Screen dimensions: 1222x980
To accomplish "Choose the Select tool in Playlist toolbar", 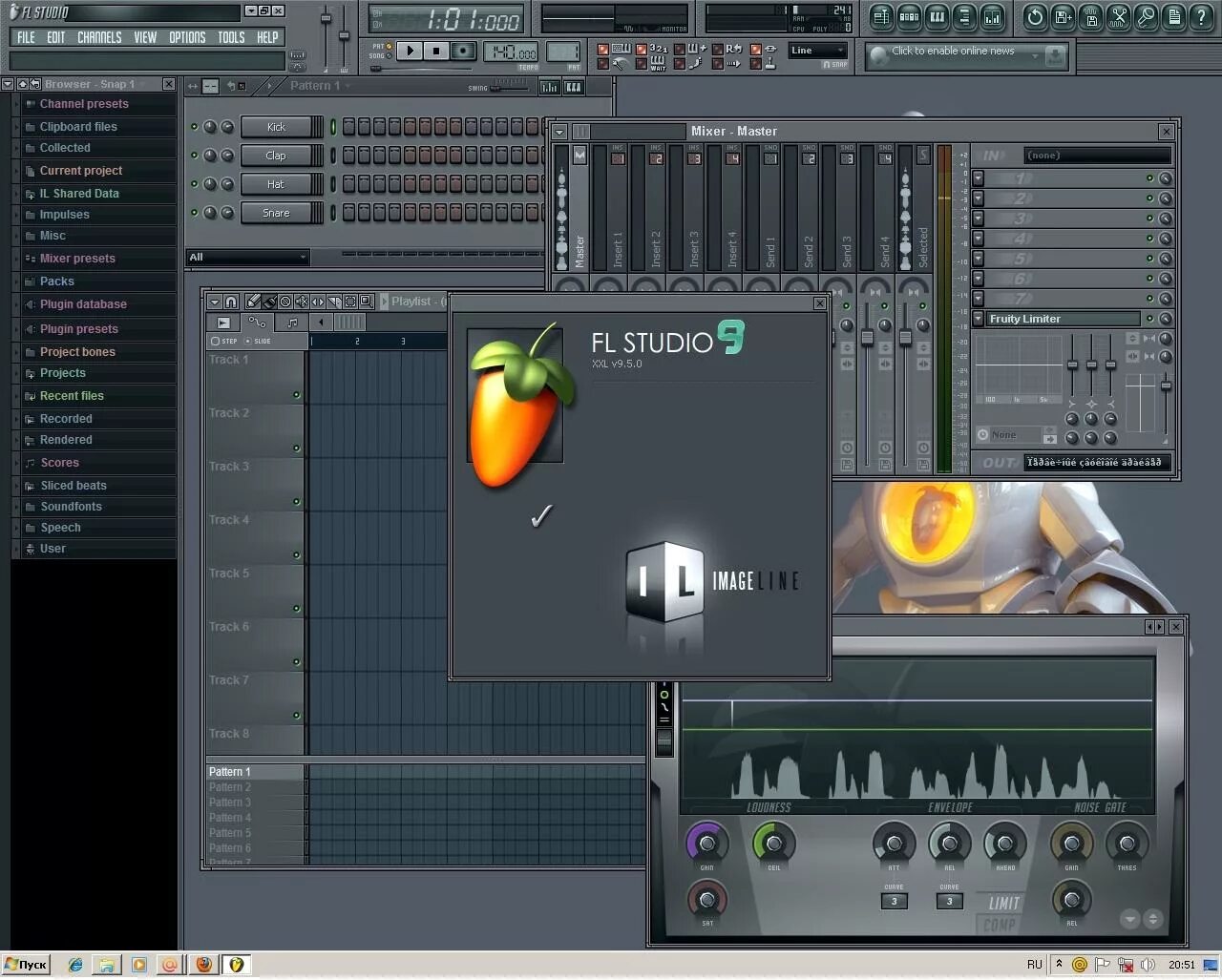I will click(350, 302).
